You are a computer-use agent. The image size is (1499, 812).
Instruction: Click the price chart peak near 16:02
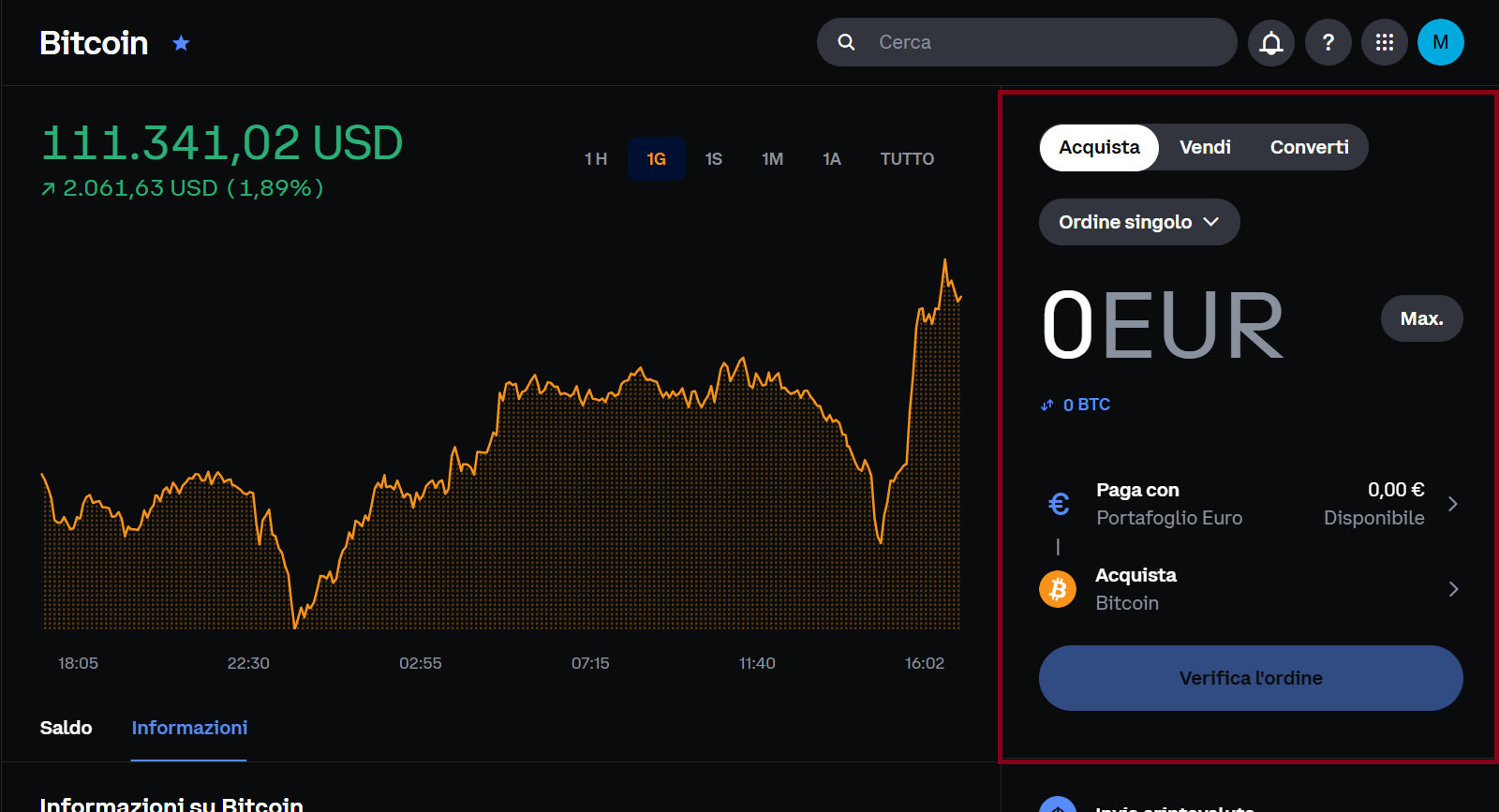click(x=944, y=261)
